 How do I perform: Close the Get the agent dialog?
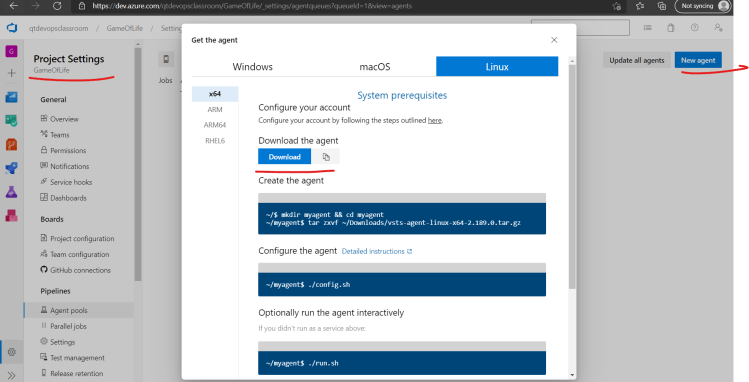click(x=554, y=40)
